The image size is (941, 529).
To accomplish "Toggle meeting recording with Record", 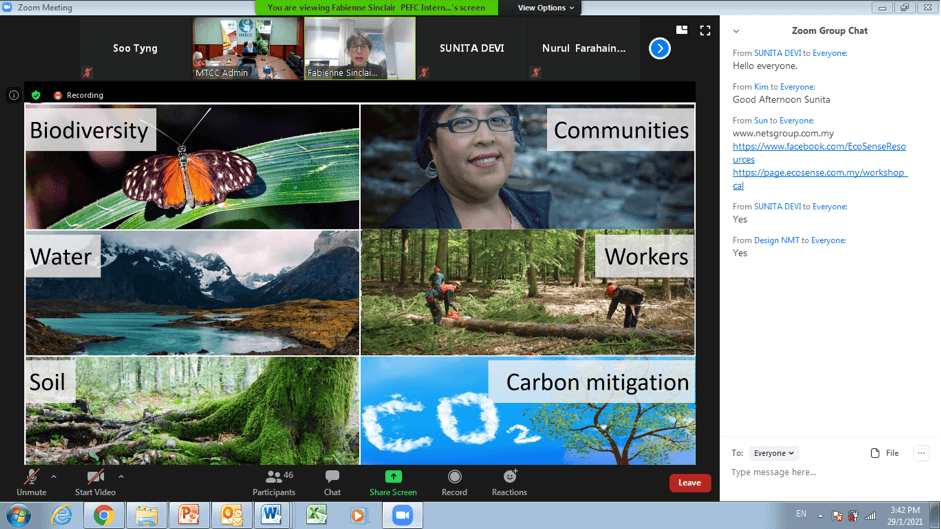I will click(x=454, y=482).
